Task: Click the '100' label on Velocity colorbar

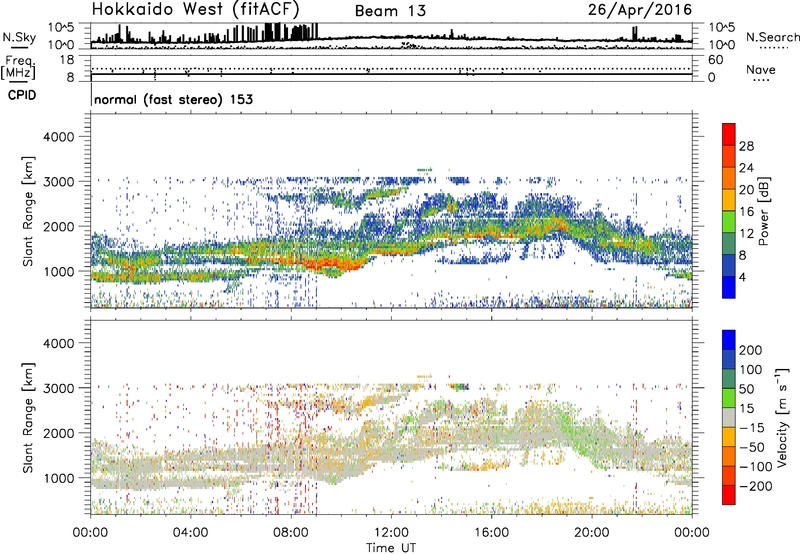Action: (751, 370)
